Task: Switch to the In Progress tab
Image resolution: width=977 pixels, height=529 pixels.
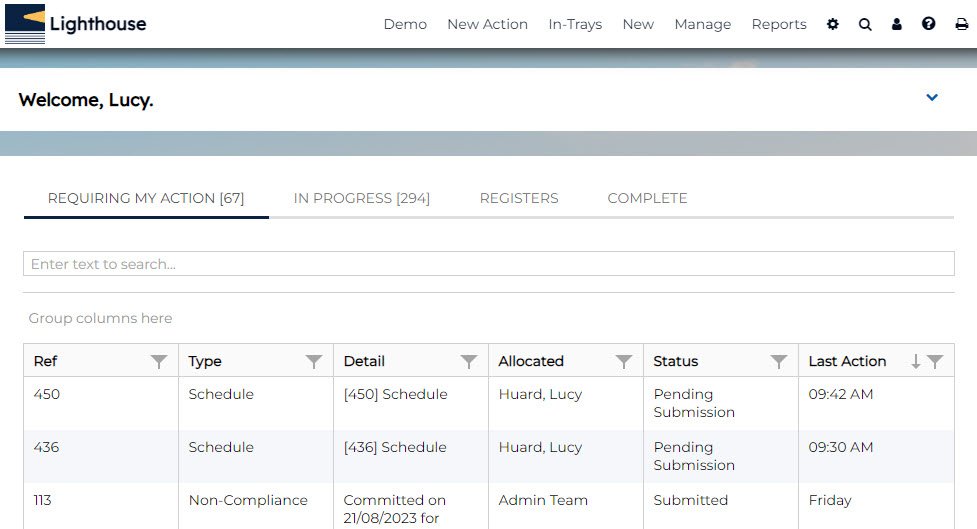Action: (x=361, y=198)
